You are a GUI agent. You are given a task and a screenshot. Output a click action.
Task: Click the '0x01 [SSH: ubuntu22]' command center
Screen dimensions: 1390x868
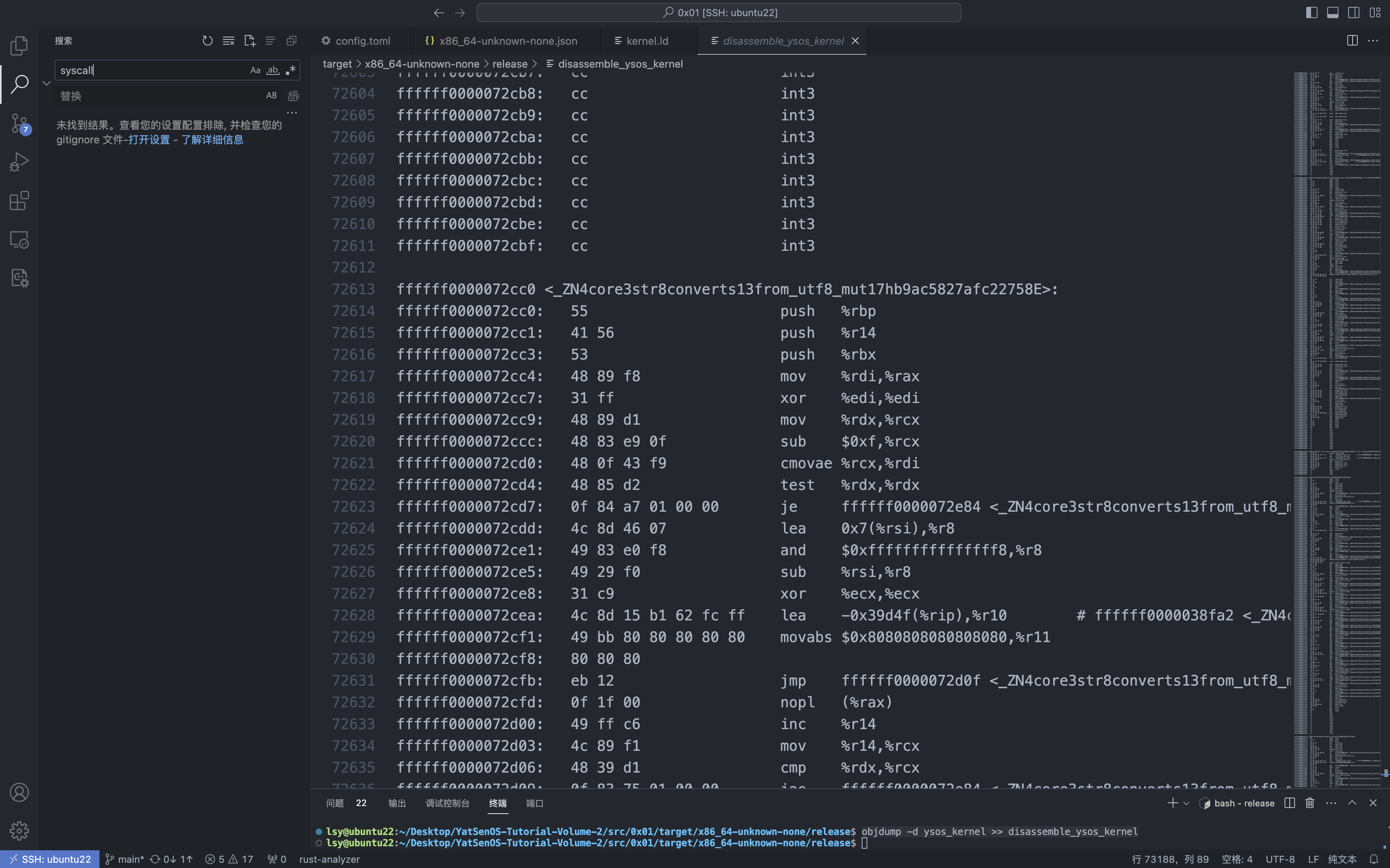point(719,12)
